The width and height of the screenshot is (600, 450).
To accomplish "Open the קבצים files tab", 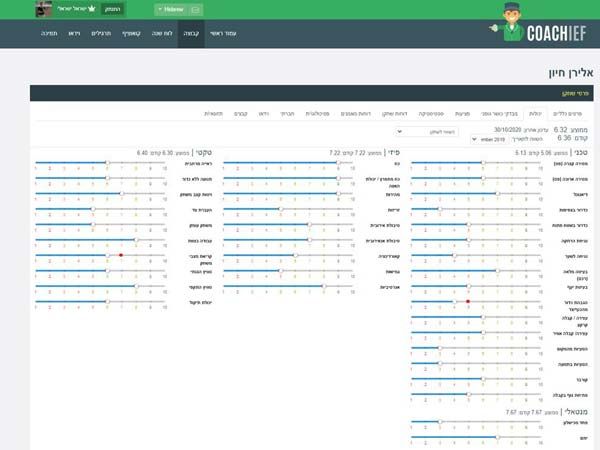I will 241,114.
